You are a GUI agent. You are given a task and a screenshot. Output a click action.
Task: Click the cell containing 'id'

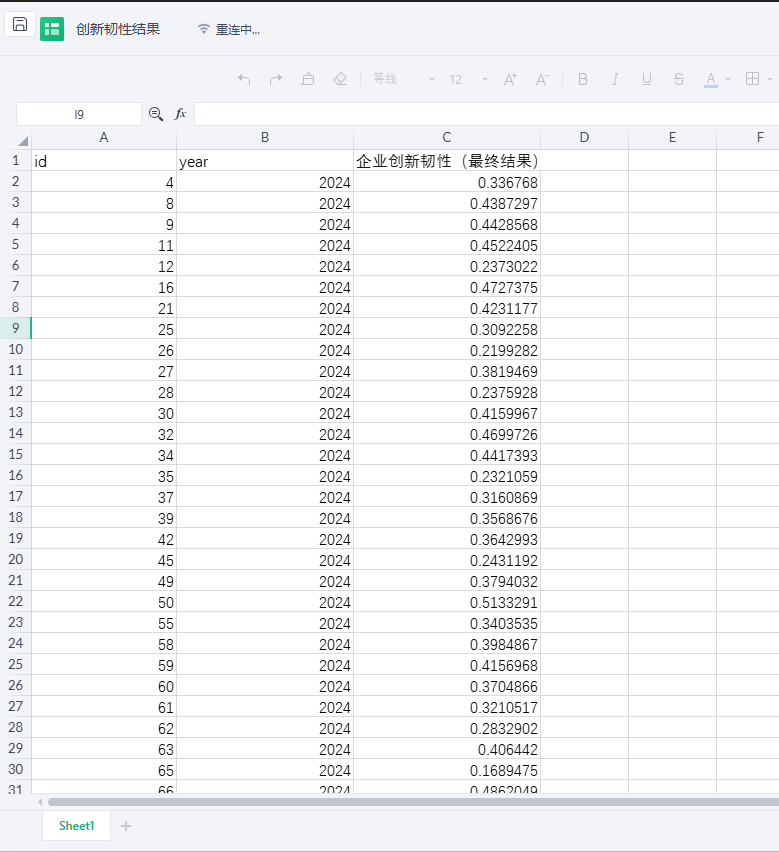[104, 161]
